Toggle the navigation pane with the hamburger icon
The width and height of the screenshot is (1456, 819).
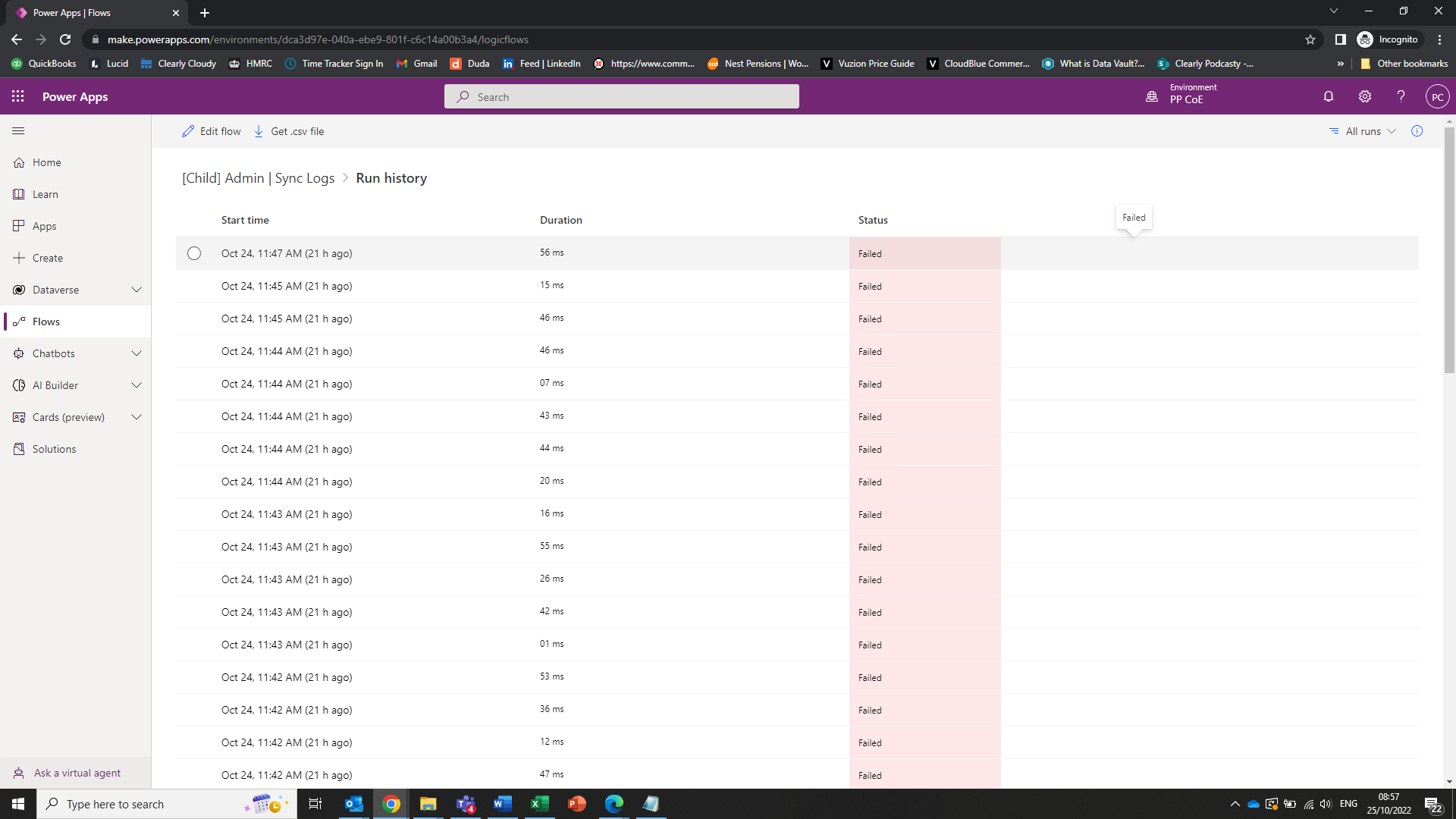[18, 130]
